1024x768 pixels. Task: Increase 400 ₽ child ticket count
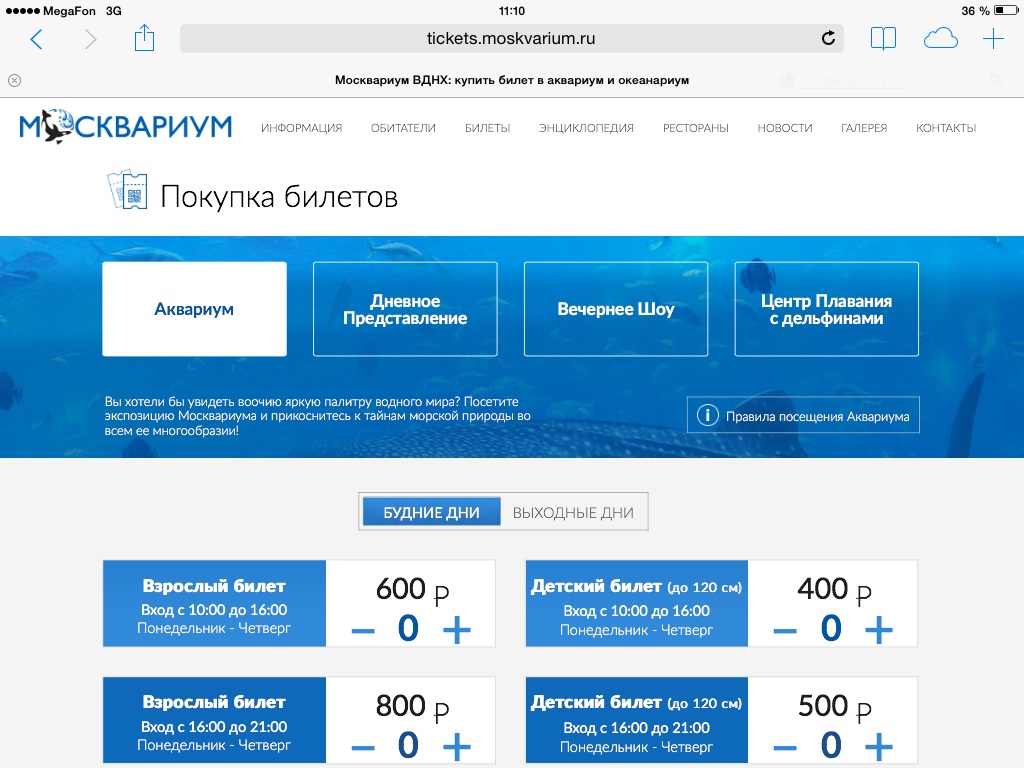click(x=879, y=630)
